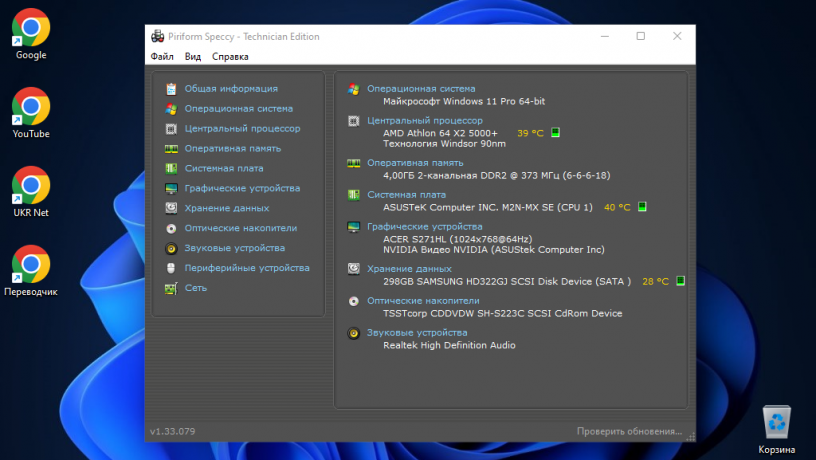The image size is (816, 460).
Task: Click the speaker icon in summary panel
Action: coord(353,333)
